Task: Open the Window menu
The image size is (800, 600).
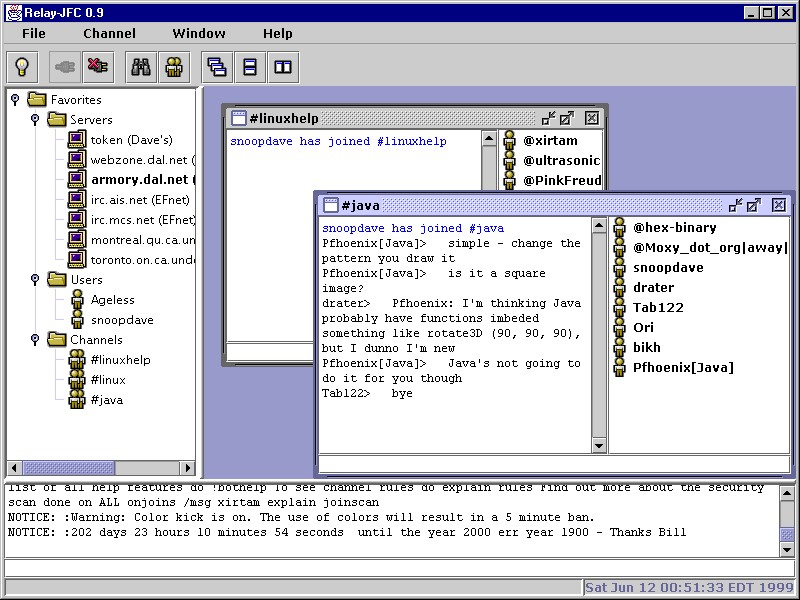Action: (199, 33)
